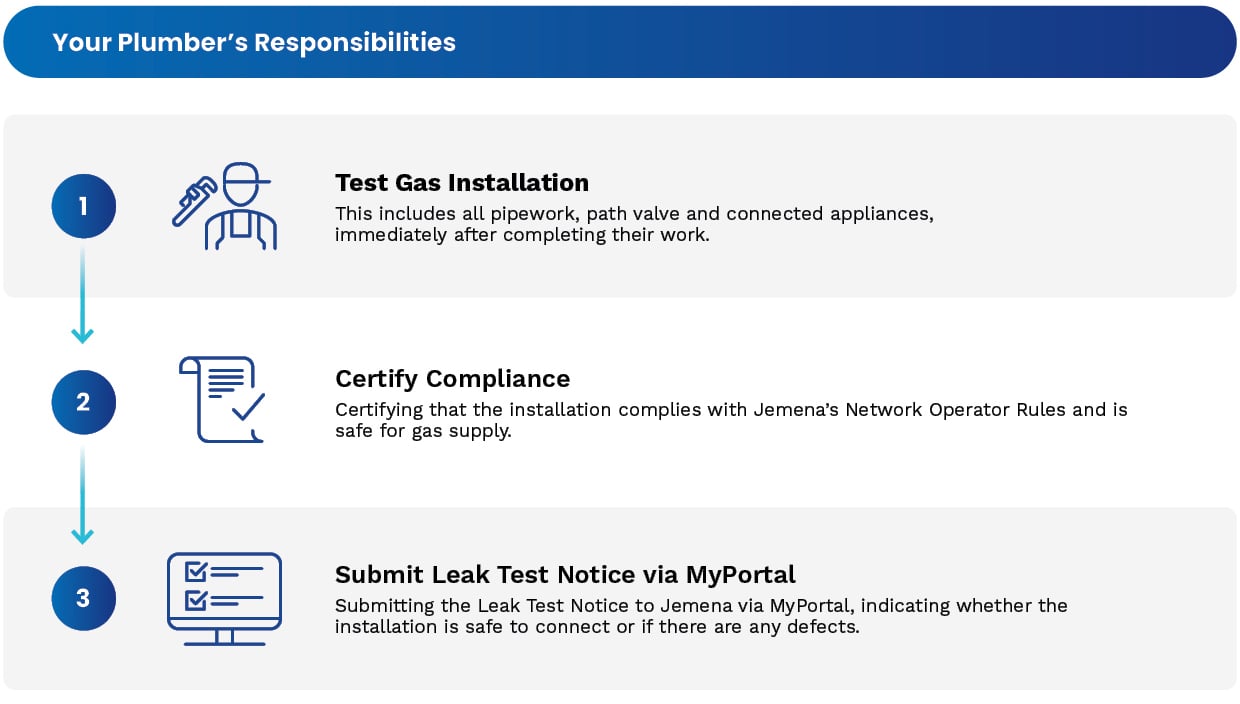This screenshot has height=704, width=1240.
Task: Select the Test Gas Installation heading
Action: pyautogui.click(x=462, y=183)
